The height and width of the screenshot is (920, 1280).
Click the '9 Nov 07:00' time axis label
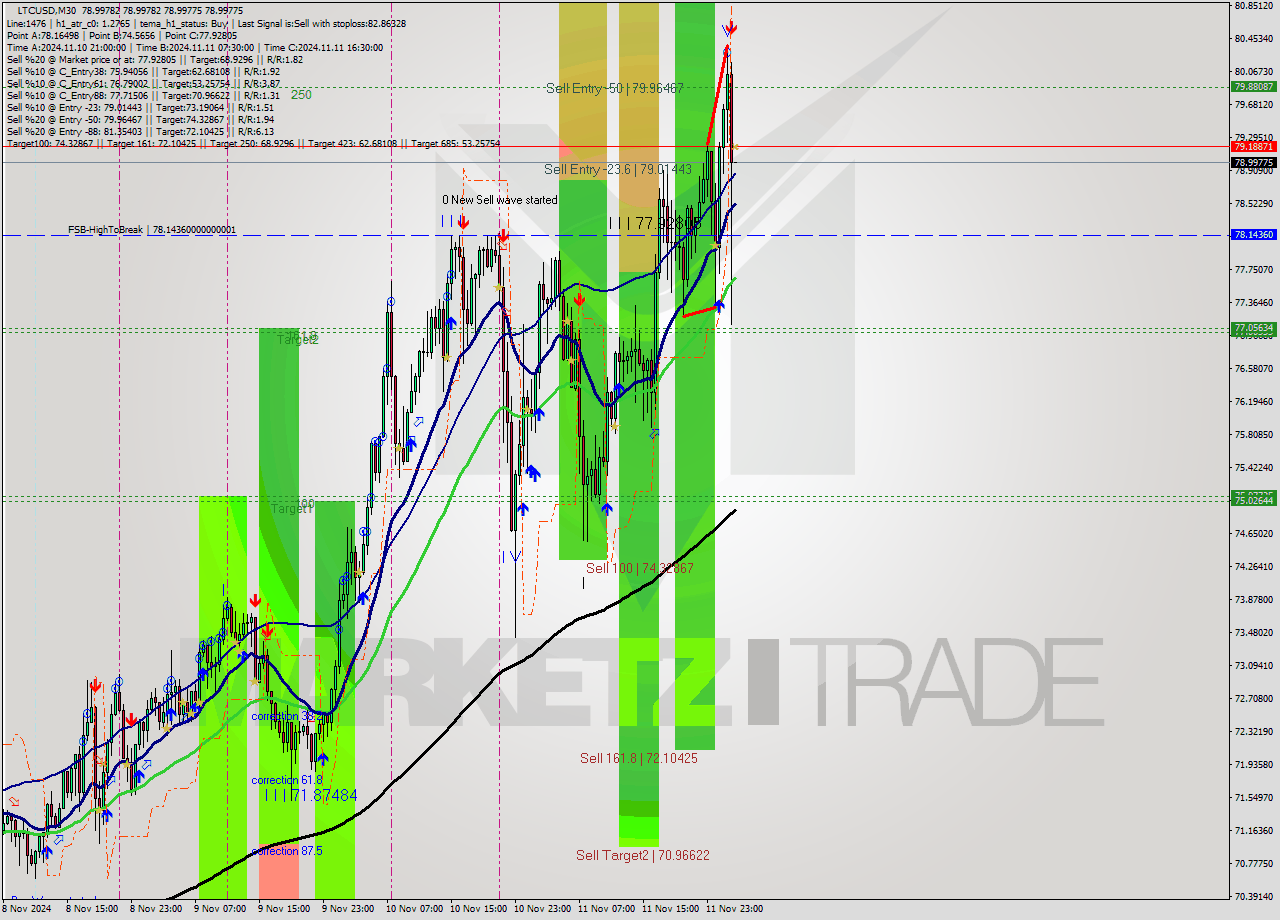(x=219, y=909)
